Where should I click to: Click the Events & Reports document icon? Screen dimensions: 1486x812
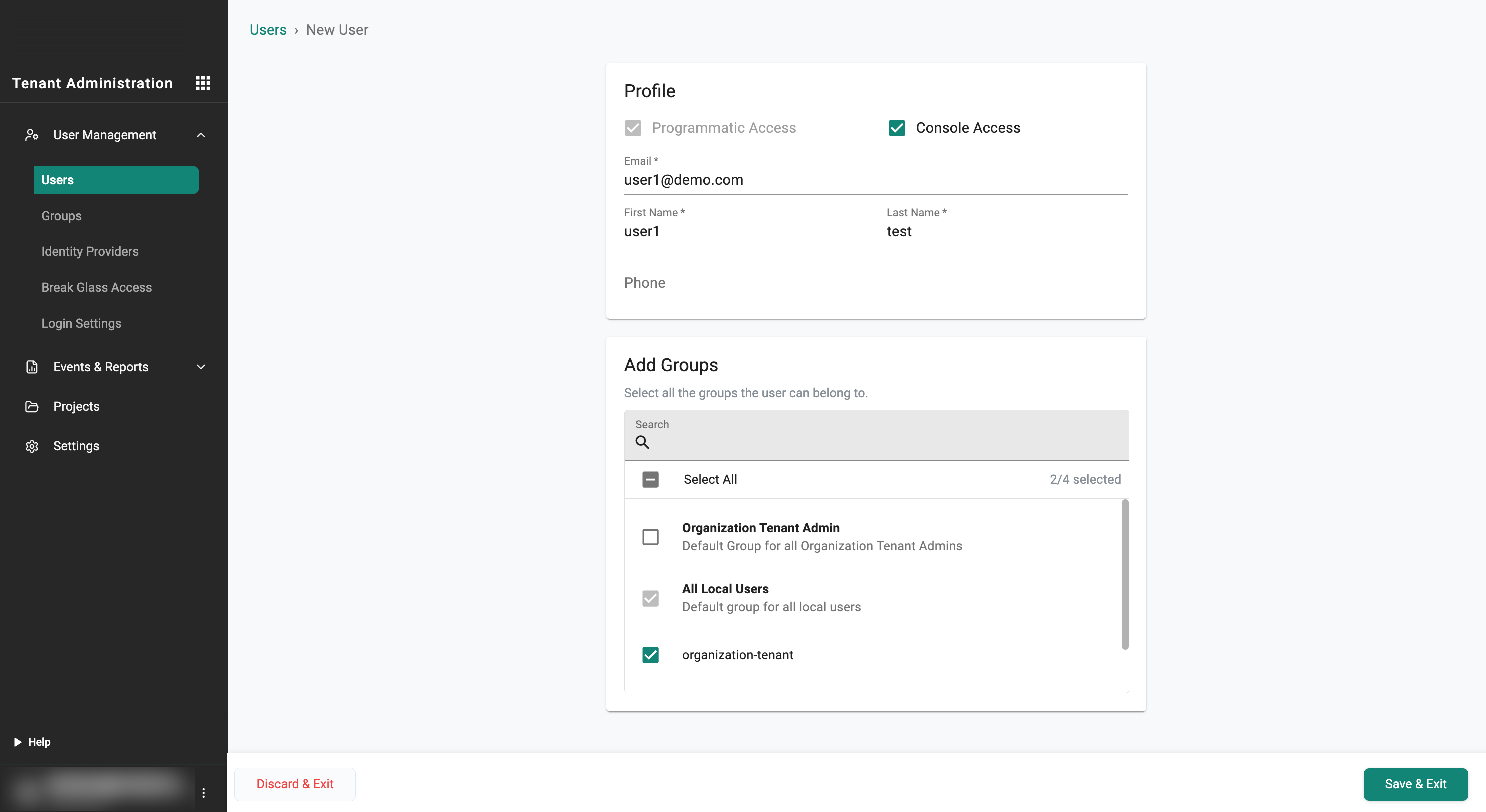coord(31,367)
